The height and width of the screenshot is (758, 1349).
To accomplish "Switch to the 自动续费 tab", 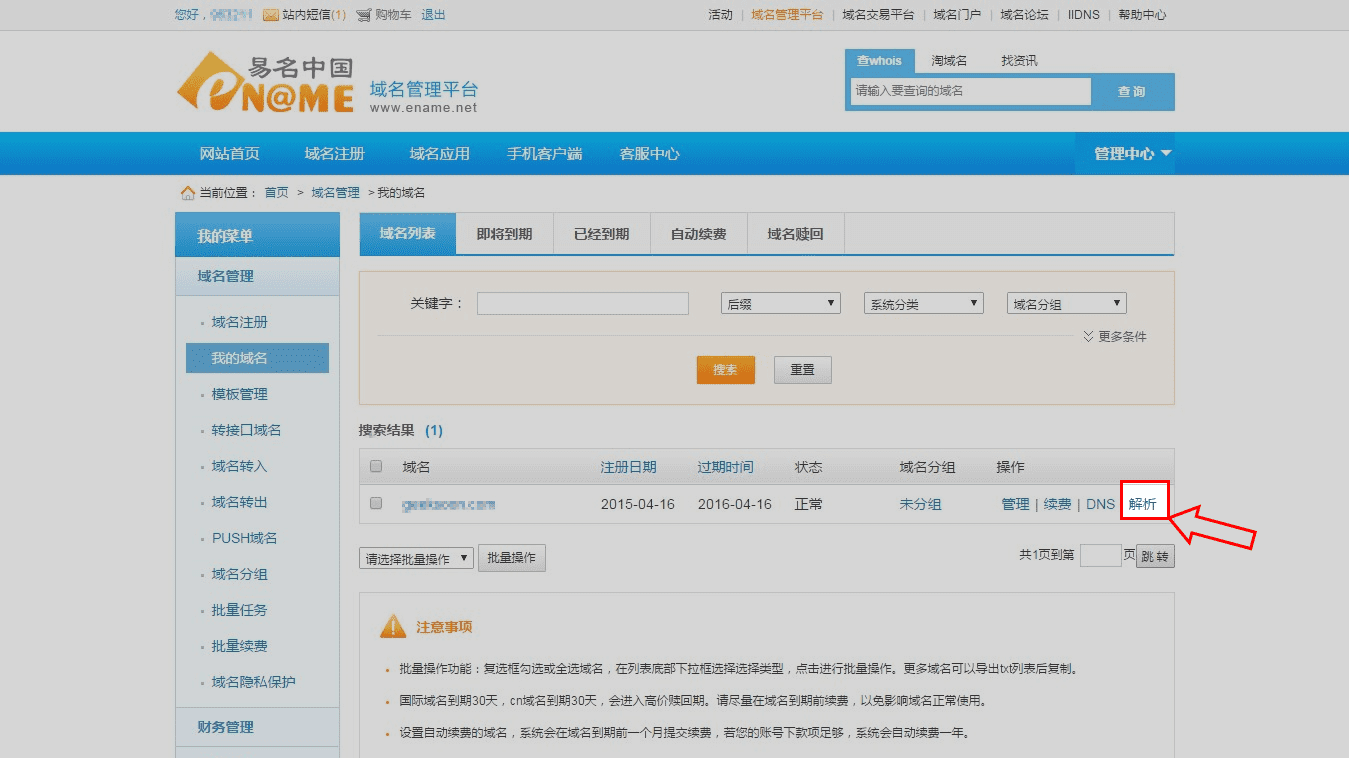I will (698, 234).
